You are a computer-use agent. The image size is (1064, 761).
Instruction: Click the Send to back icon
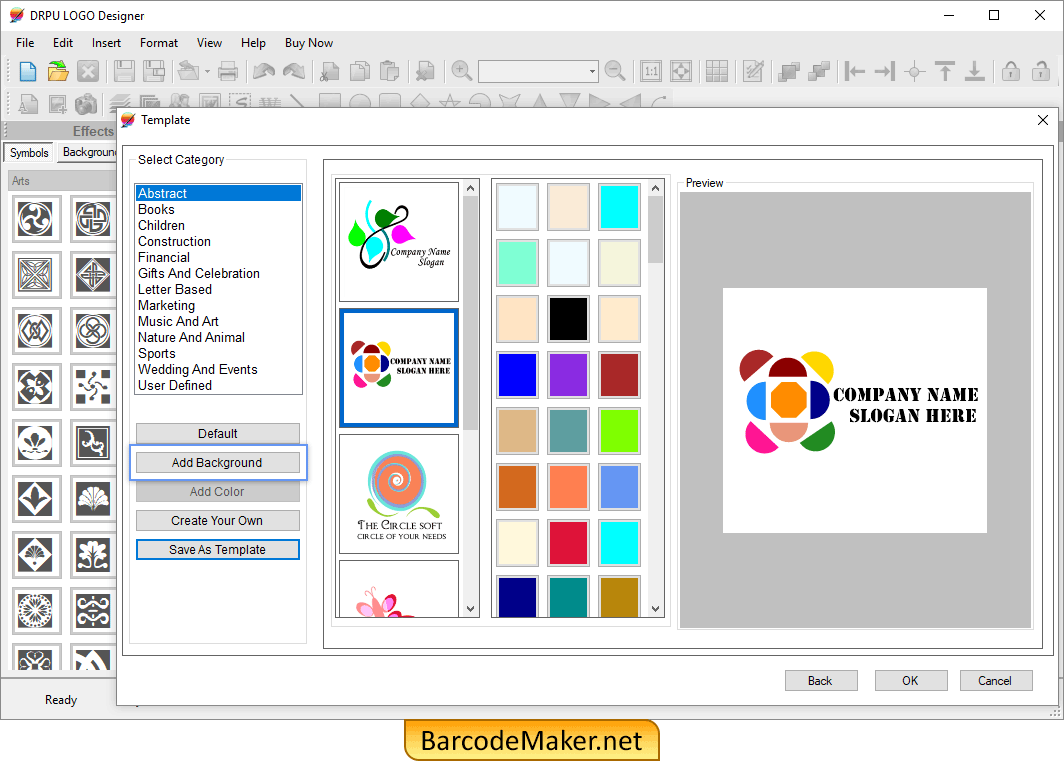click(819, 71)
